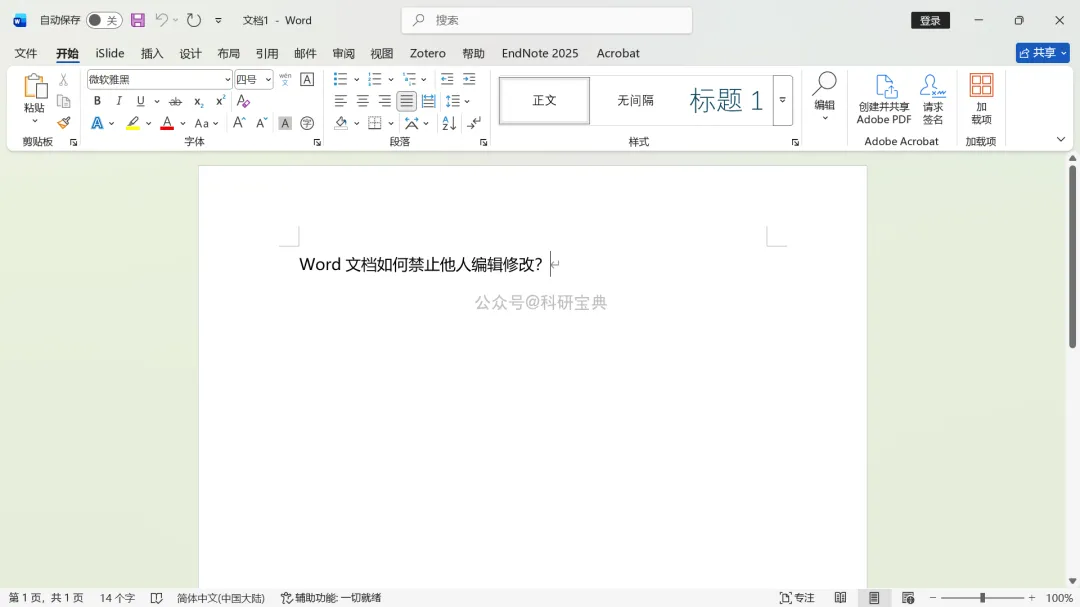
Task: Click the enclosed character icon
Action: pyautogui.click(x=307, y=123)
